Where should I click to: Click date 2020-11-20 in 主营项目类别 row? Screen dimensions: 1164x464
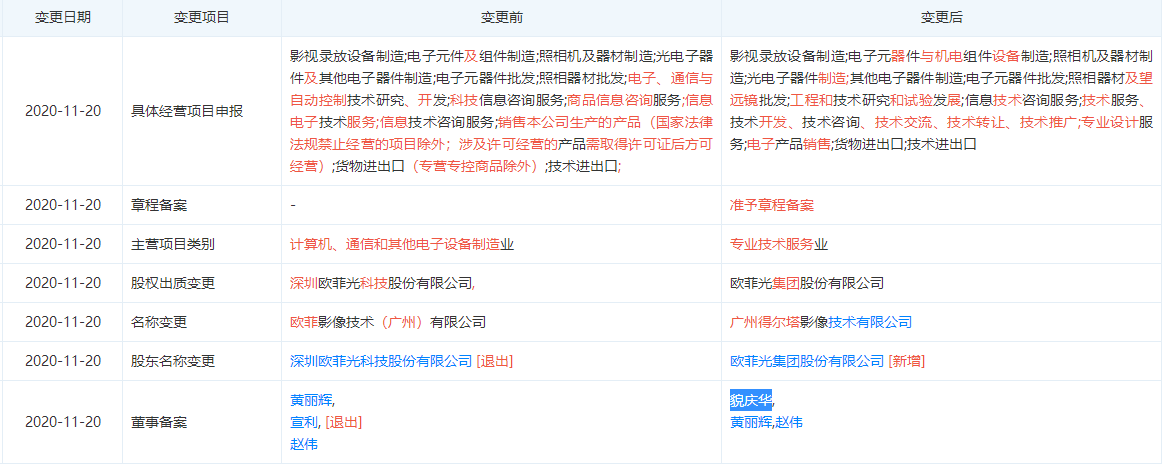pyautogui.click(x=63, y=244)
